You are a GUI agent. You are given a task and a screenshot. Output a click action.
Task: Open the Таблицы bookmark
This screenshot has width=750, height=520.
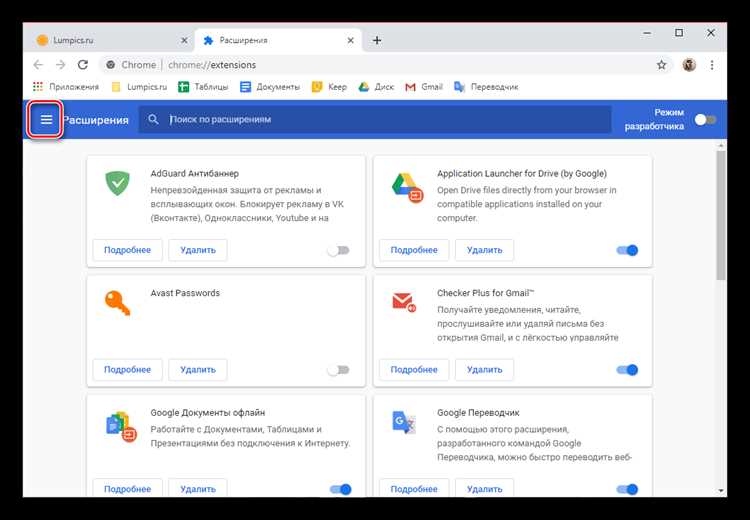click(x=203, y=87)
